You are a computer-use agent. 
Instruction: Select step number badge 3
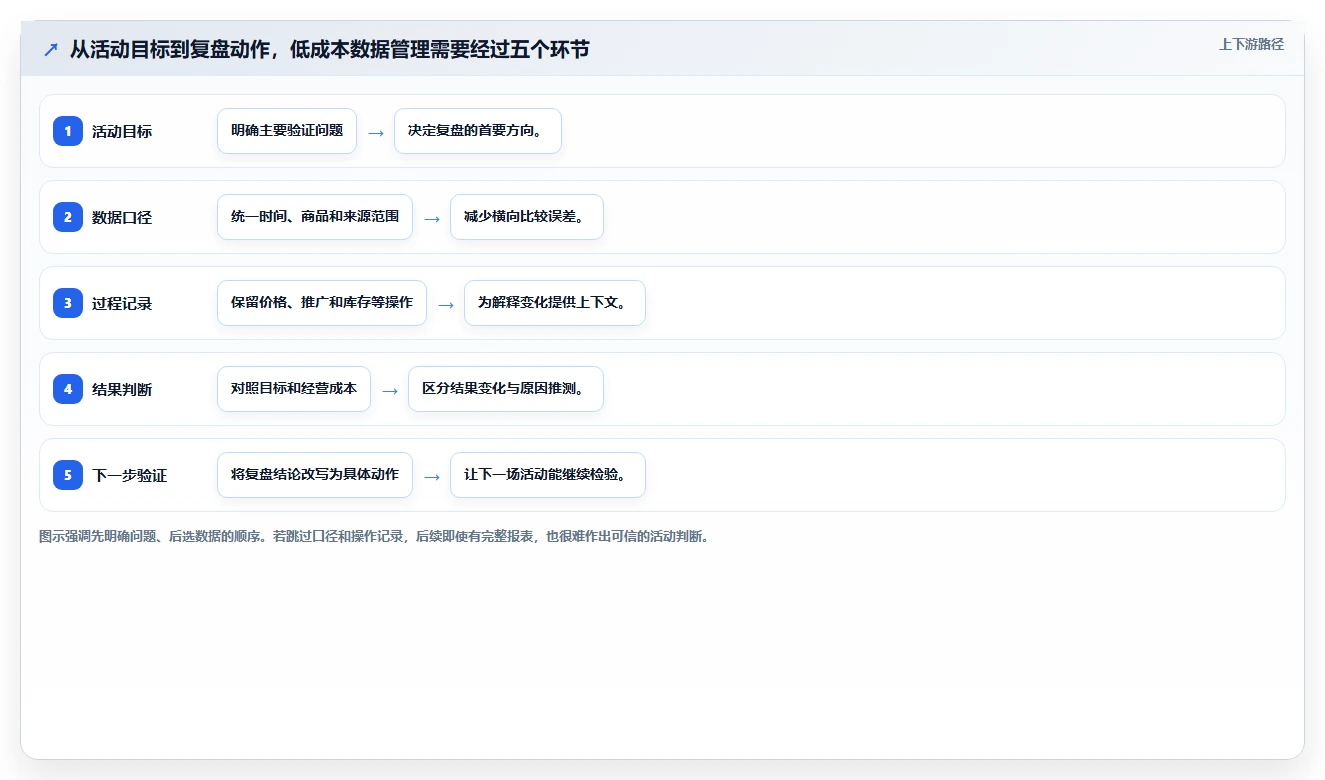pos(68,303)
